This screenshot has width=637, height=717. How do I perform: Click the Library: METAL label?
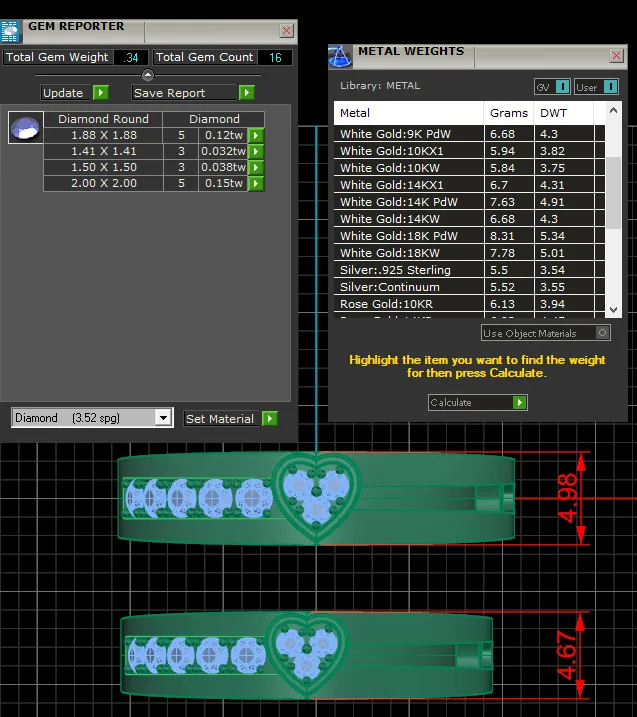pos(380,86)
